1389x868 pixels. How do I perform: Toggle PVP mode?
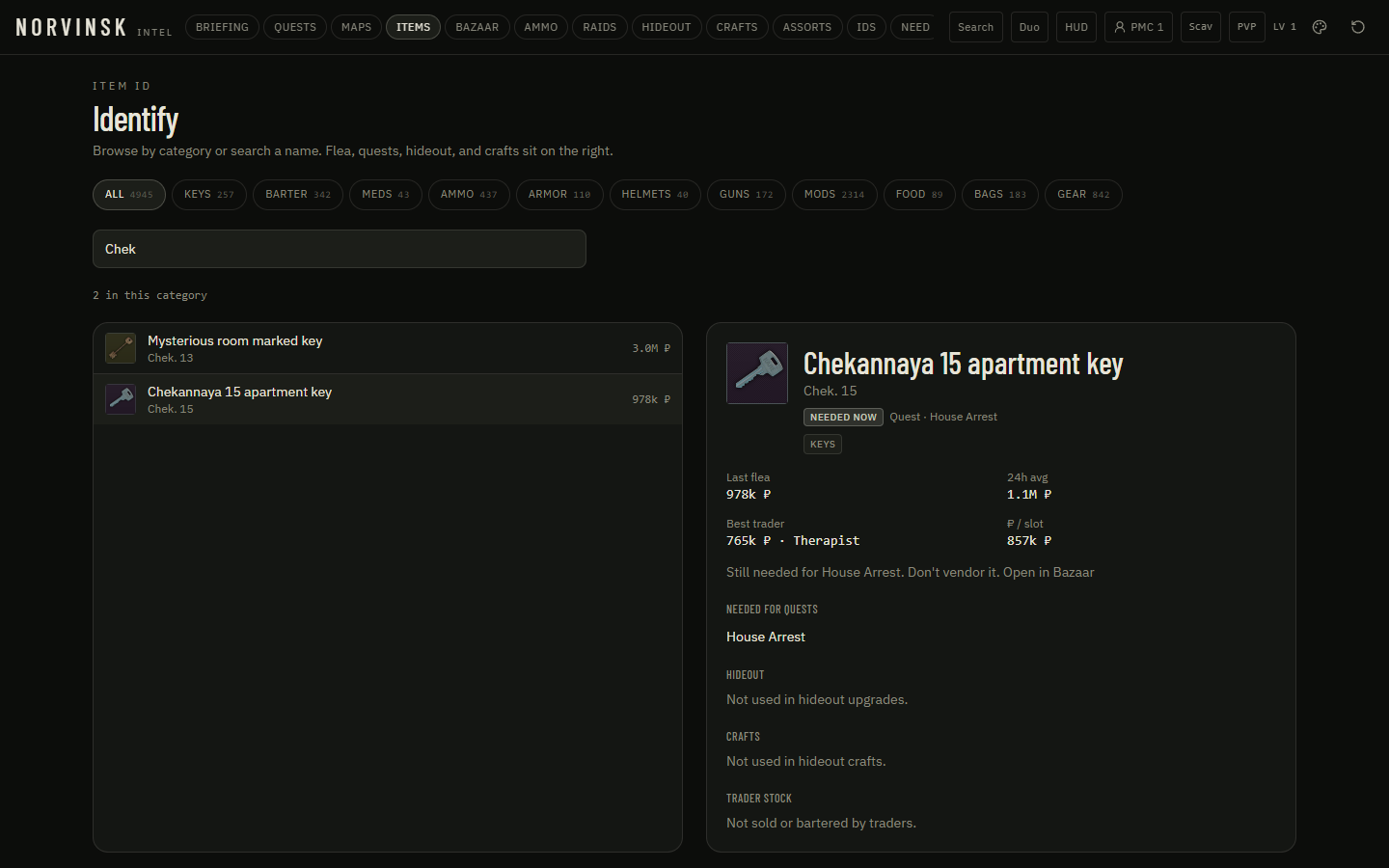(1247, 27)
